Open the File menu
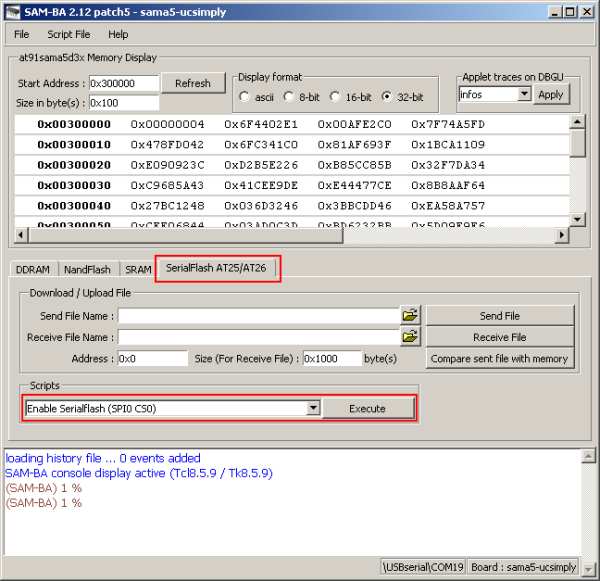The height and width of the screenshot is (581, 600). tap(21, 34)
